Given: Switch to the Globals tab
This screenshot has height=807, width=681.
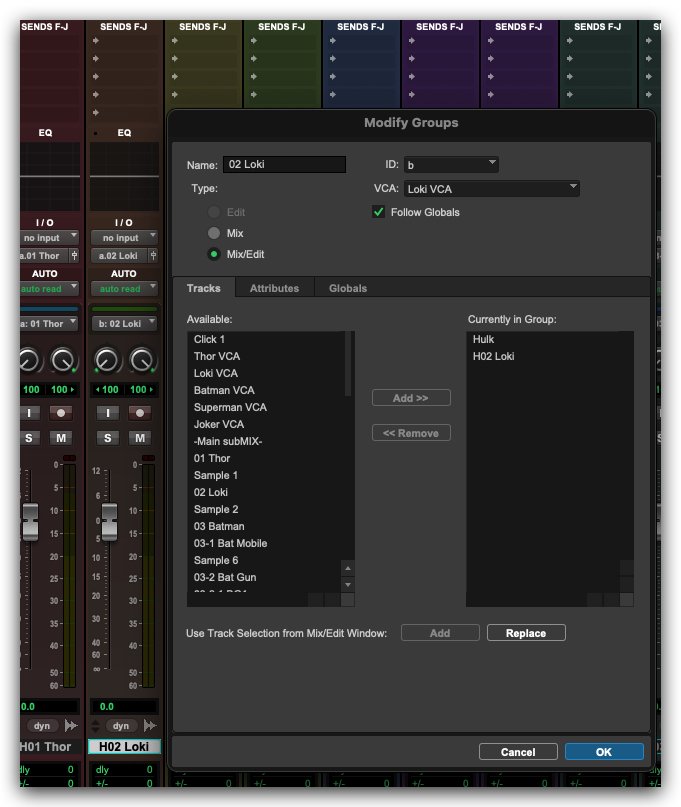Looking at the screenshot, I should (x=348, y=288).
